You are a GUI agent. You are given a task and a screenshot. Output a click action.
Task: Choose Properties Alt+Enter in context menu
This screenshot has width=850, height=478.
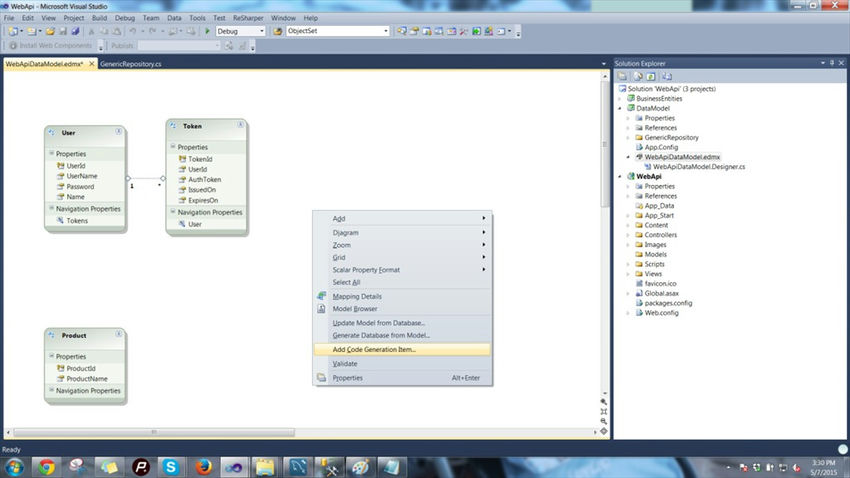(x=402, y=378)
